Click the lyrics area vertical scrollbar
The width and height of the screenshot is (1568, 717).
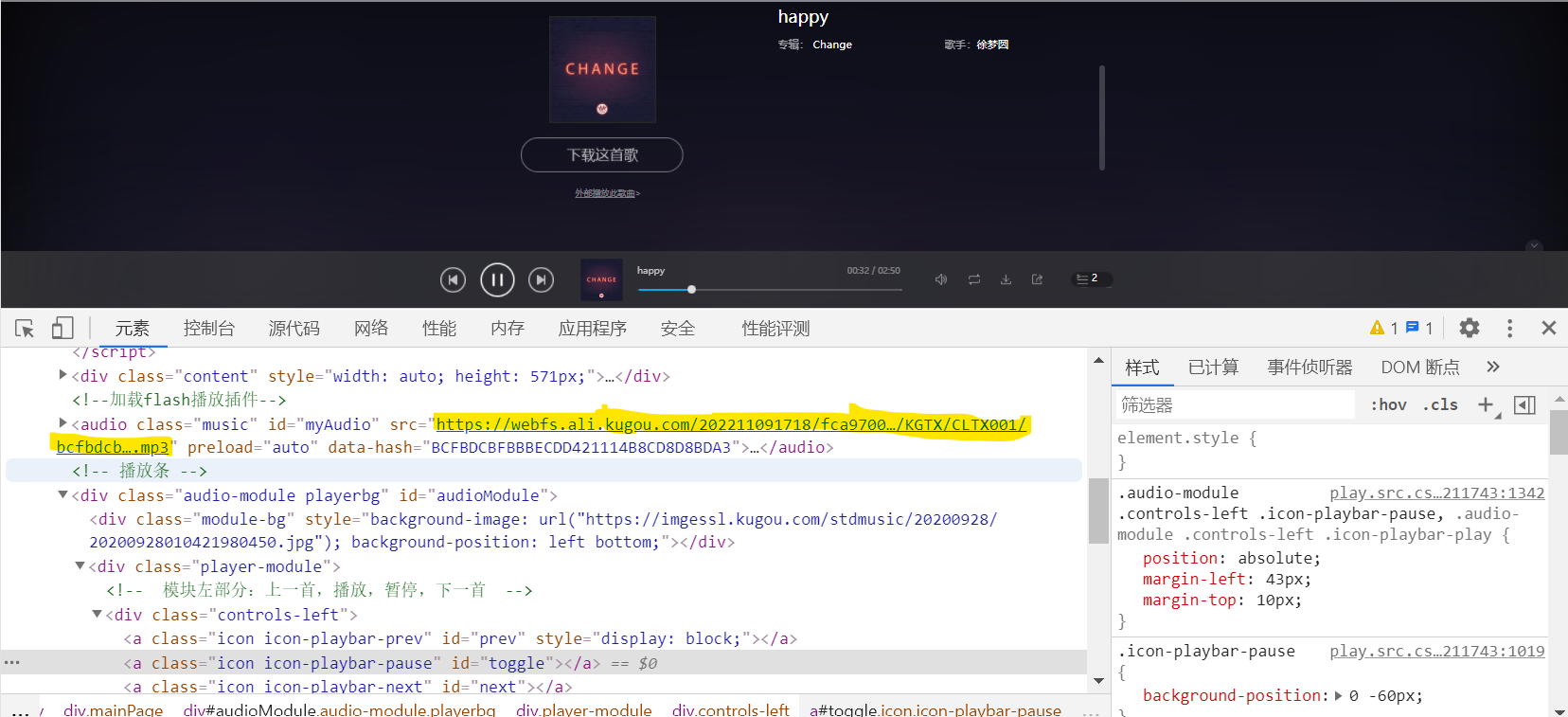(1102, 117)
